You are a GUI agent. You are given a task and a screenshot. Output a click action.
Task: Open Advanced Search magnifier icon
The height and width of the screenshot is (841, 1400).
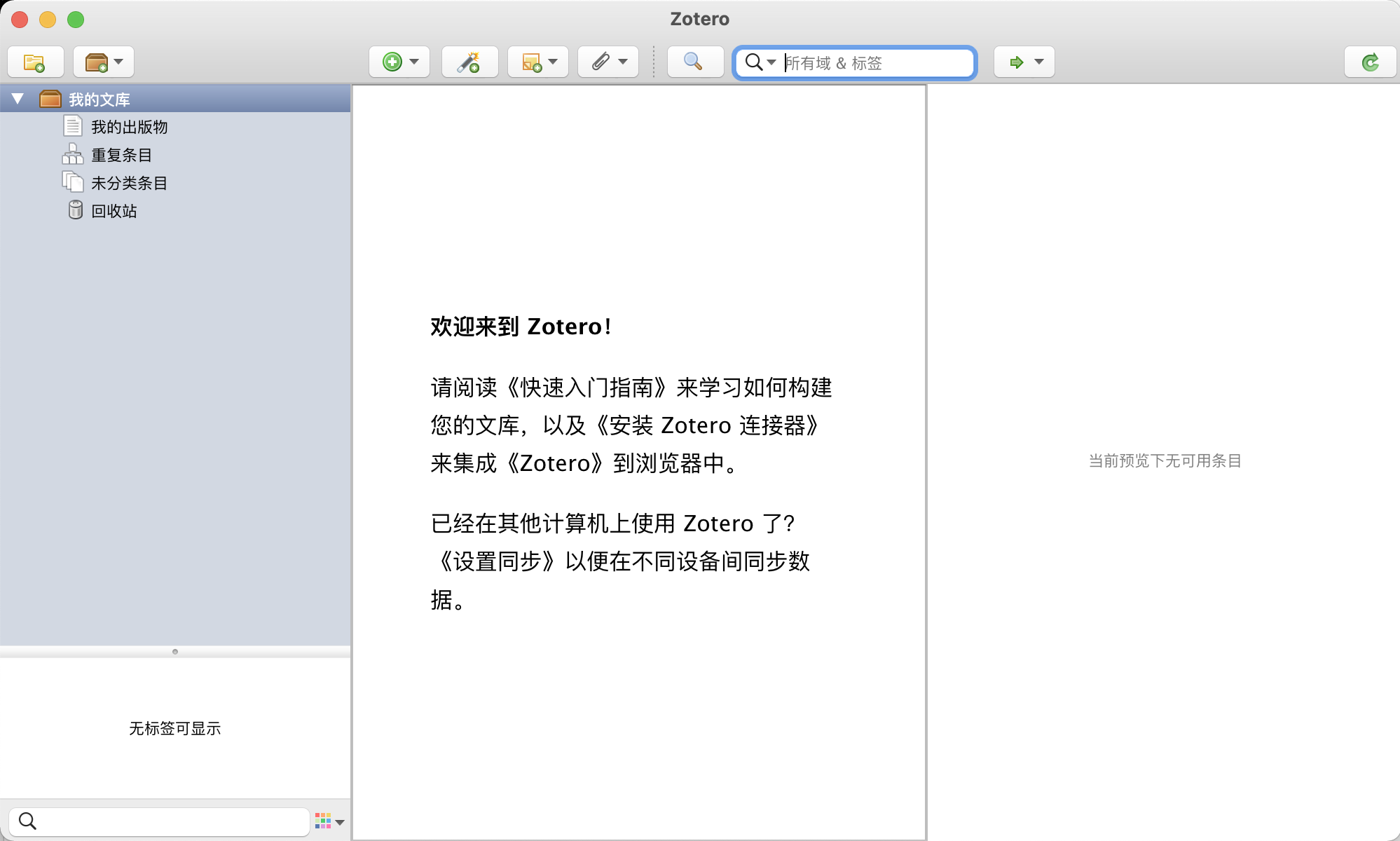click(693, 62)
